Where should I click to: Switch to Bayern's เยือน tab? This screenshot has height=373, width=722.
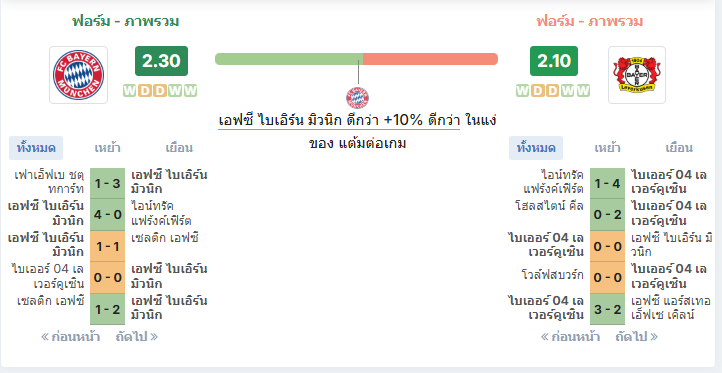coord(179,148)
